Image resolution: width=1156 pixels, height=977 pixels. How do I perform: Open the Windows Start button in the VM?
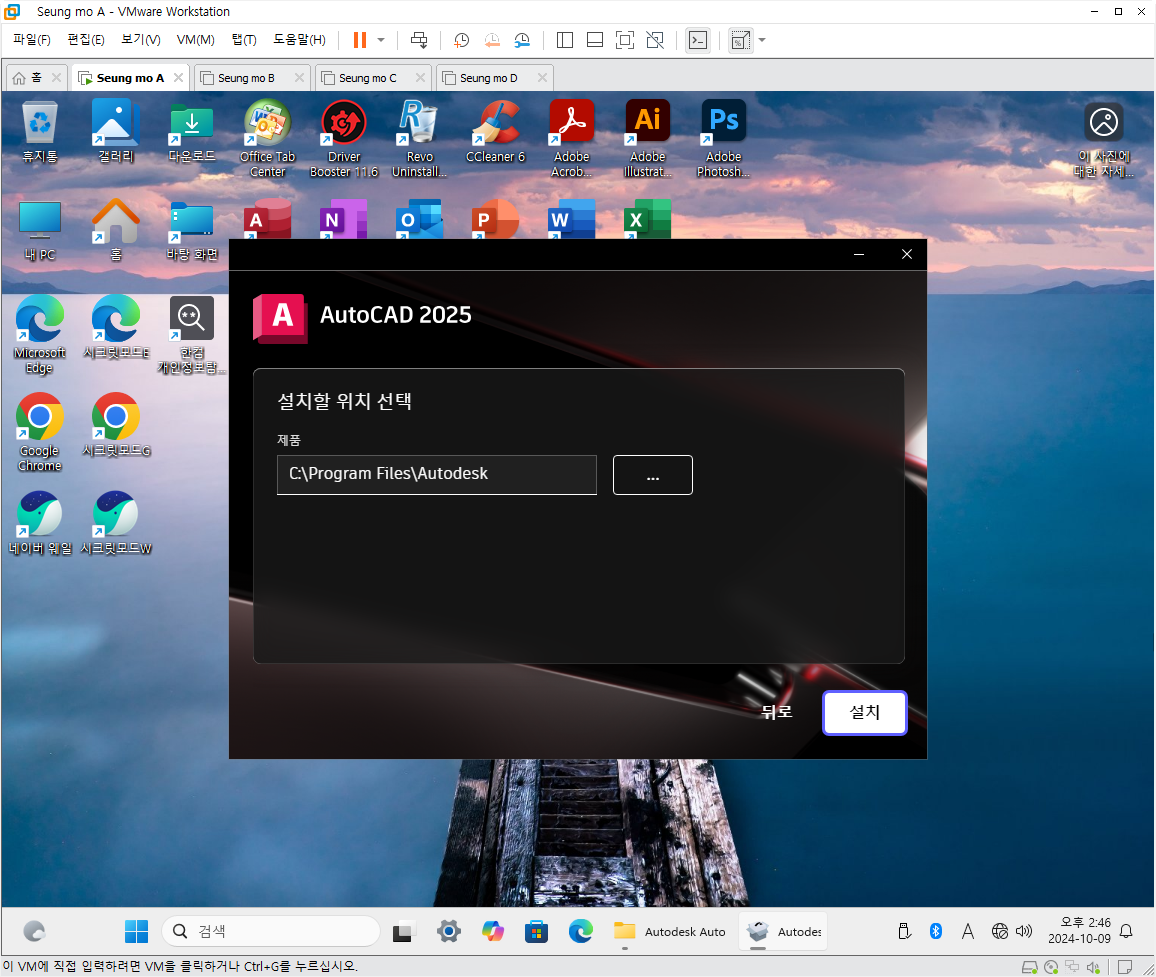(x=136, y=931)
